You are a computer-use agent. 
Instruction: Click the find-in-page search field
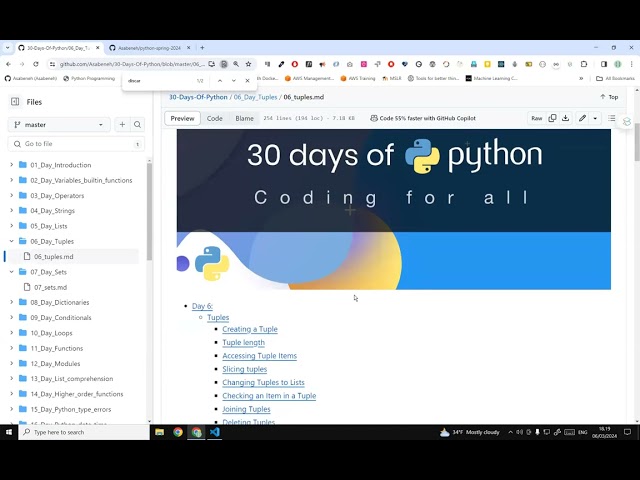(x=159, y=80)
